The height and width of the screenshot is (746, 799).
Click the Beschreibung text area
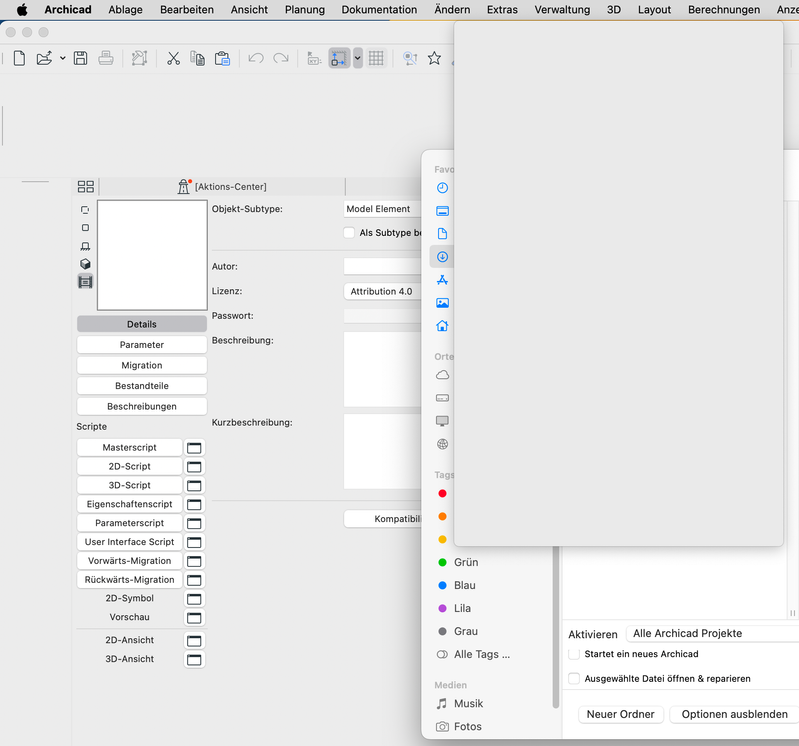[x=383, y=369]
